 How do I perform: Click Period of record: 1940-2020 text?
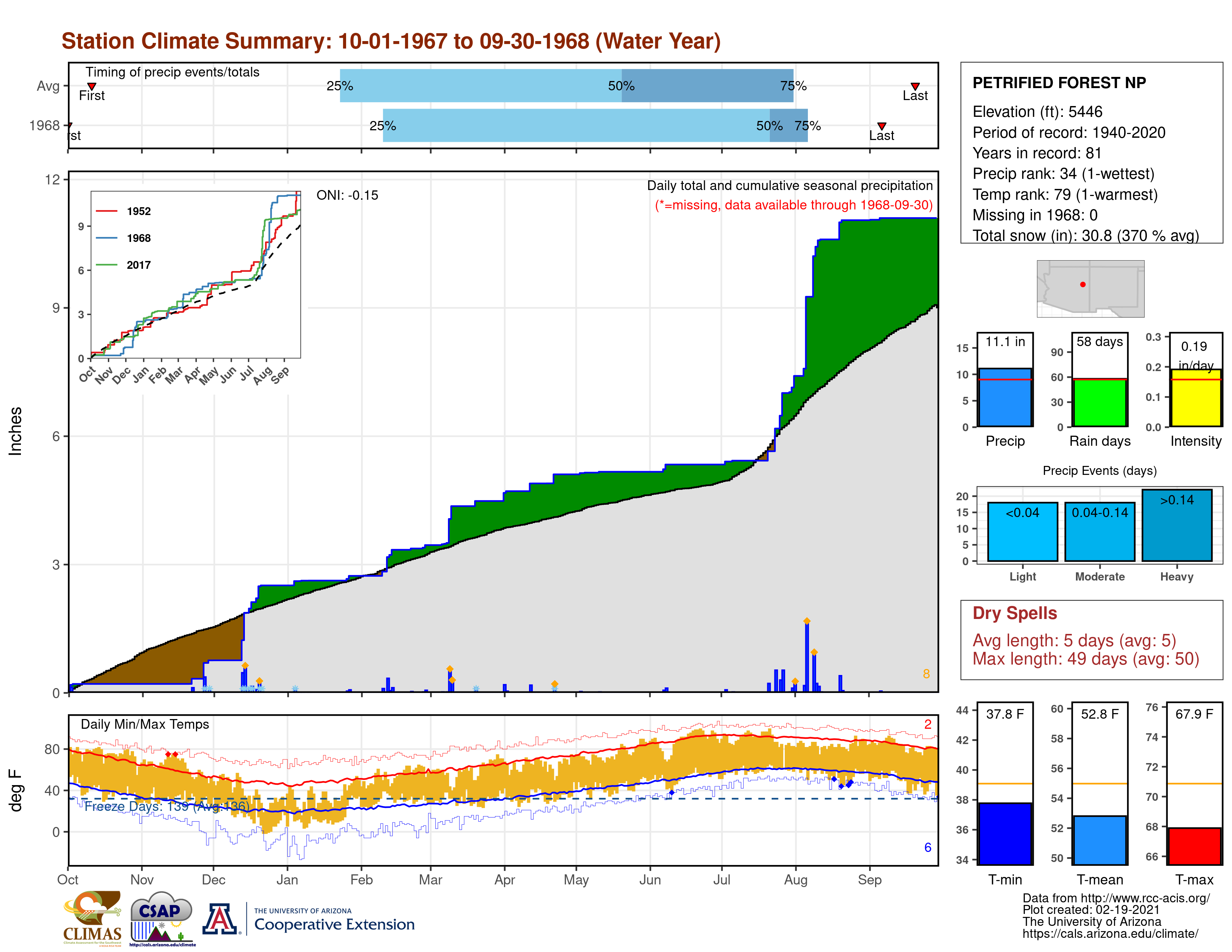point(1069,133)
